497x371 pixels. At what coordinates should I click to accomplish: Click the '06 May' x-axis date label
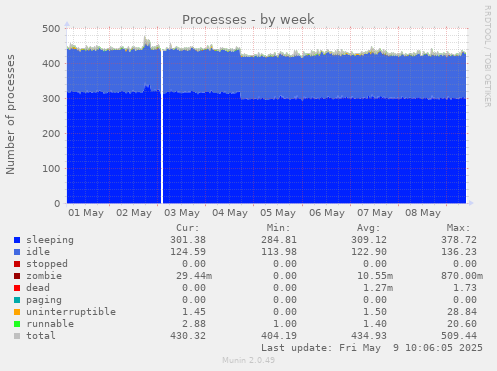[327, 213]
